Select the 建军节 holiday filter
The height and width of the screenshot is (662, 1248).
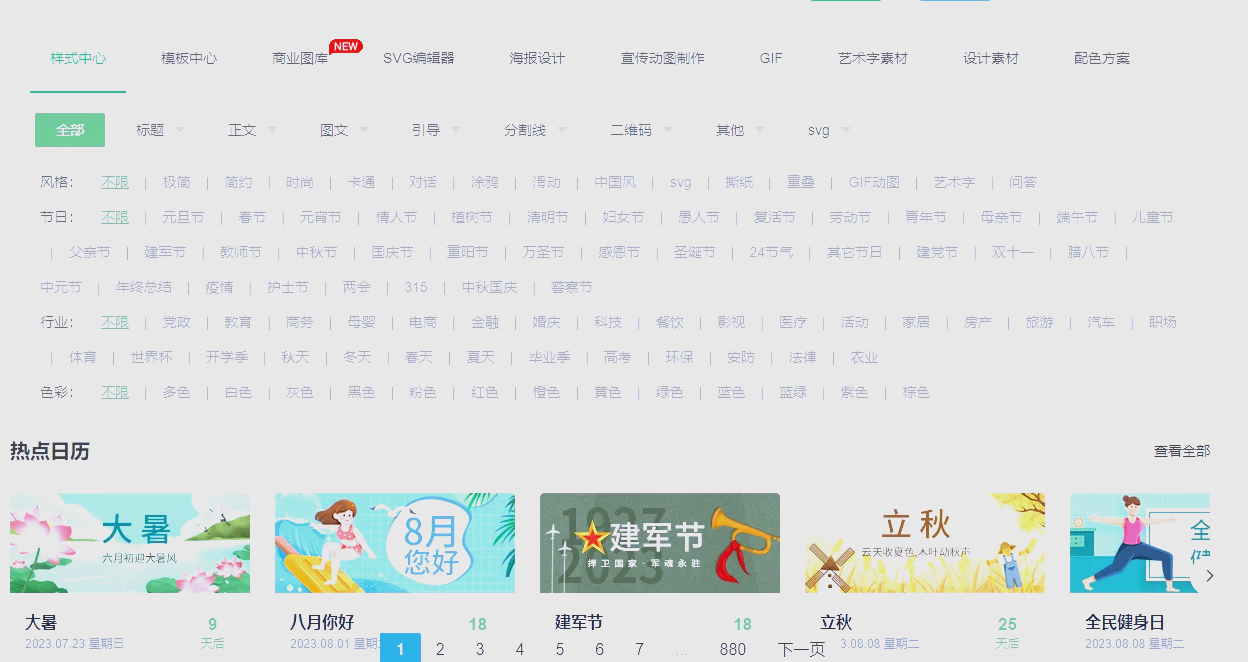[165, 252]
